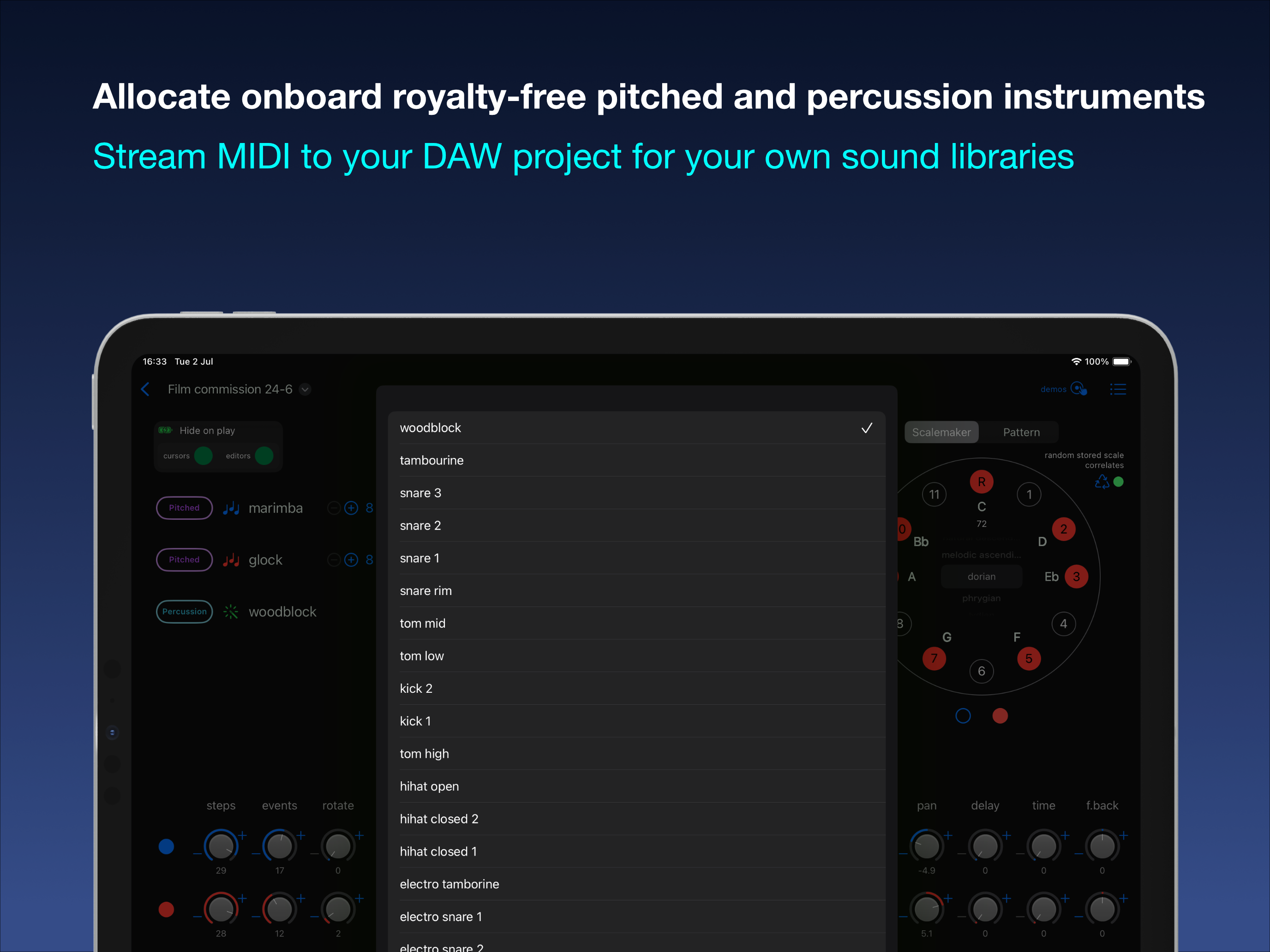This screenshot has width=1270, height=952.
Task: Toggle the green random scale indicator
Action: 1119,482
